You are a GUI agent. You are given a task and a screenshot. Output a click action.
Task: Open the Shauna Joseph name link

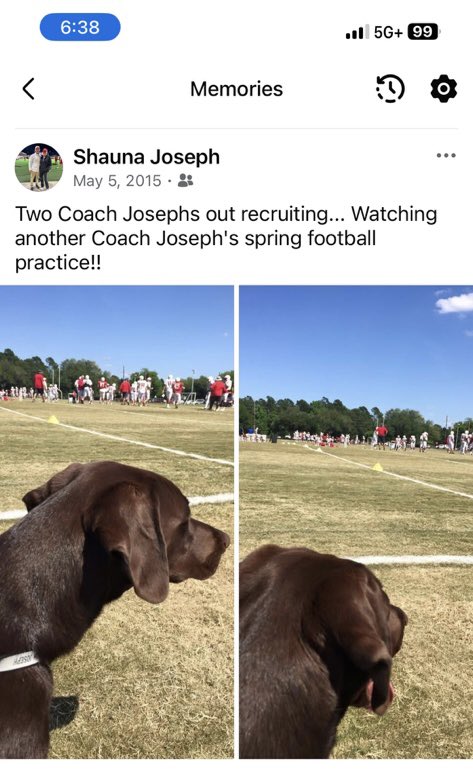146,157
